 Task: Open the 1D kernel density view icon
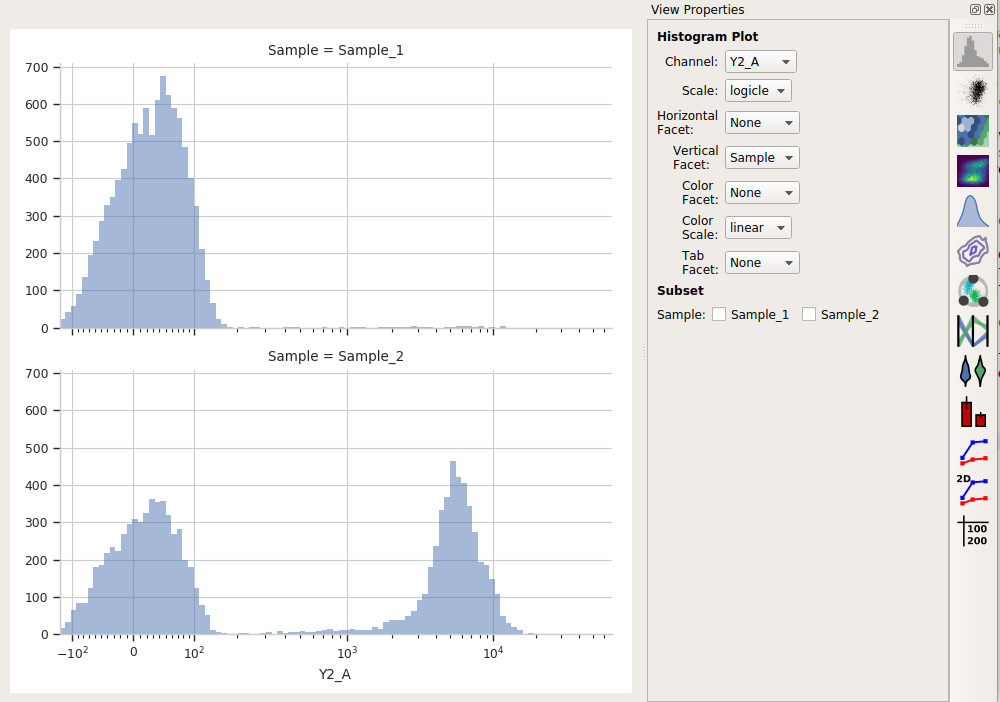(x=973, y=211)
